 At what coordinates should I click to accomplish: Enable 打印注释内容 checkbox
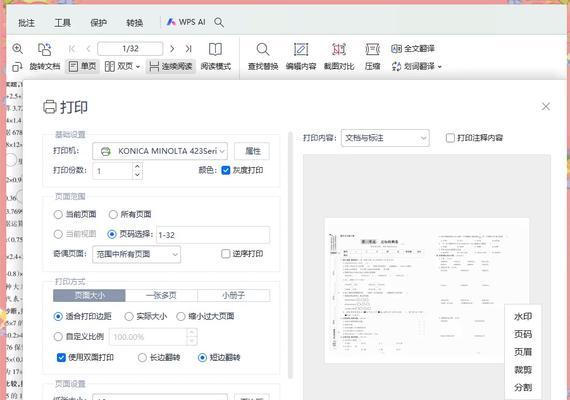coord(450,138)
